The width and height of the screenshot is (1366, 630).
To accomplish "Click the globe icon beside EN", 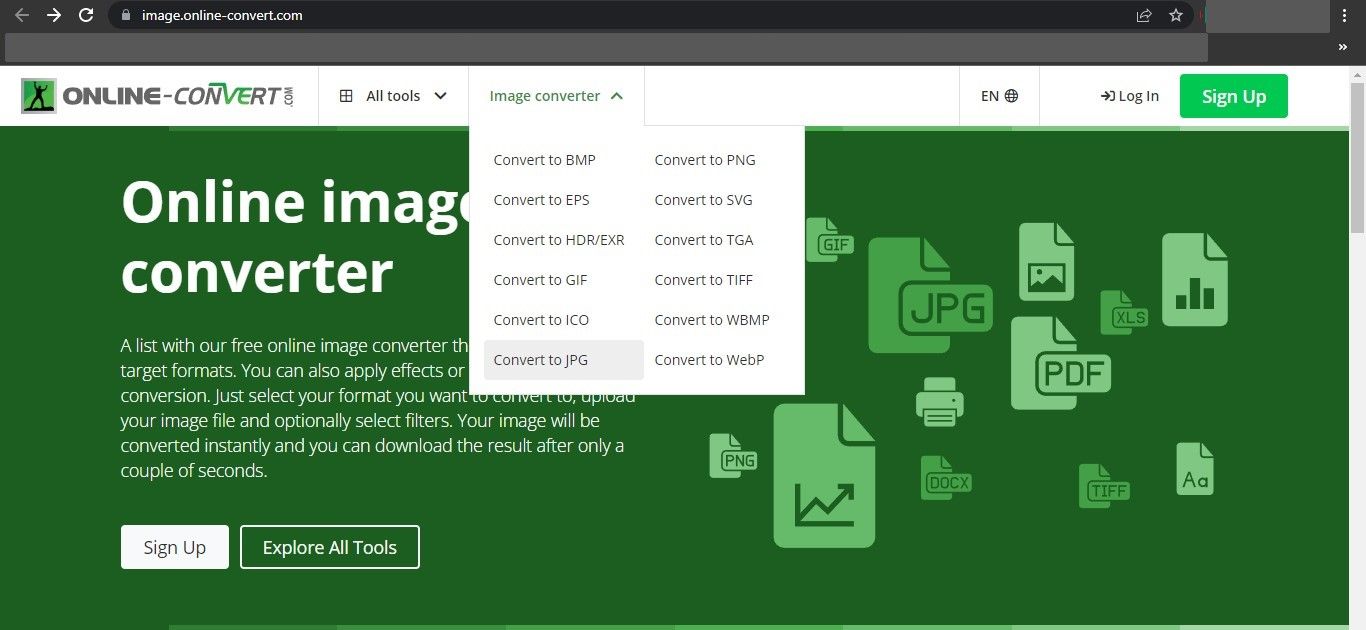I will (1013, 95).
